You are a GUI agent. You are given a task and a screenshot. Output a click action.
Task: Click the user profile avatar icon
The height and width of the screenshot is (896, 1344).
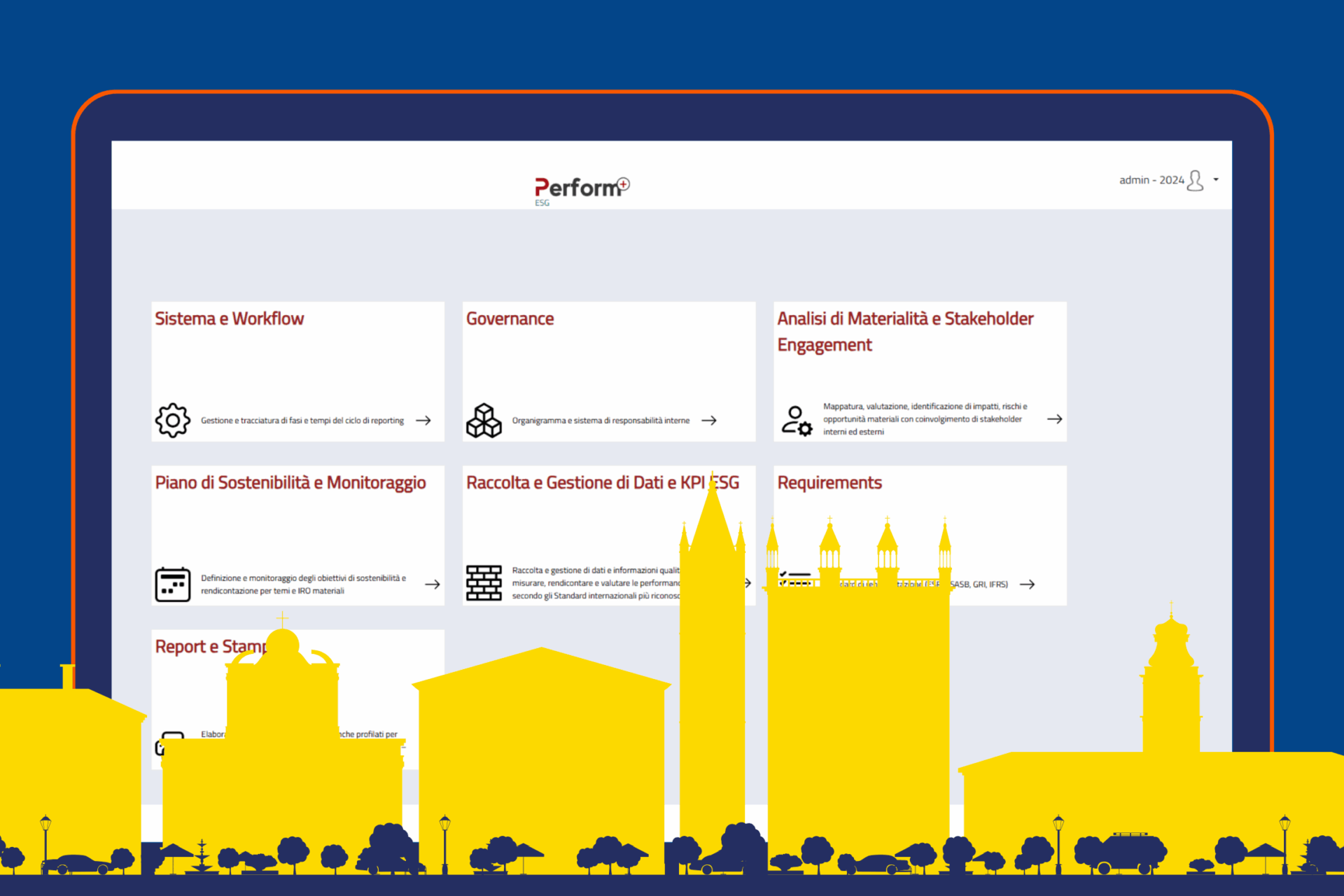(1196, 181)
